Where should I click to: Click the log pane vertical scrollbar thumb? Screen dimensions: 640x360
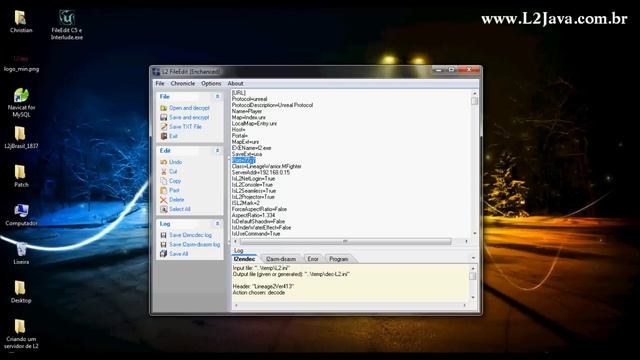tap(473, 276)
